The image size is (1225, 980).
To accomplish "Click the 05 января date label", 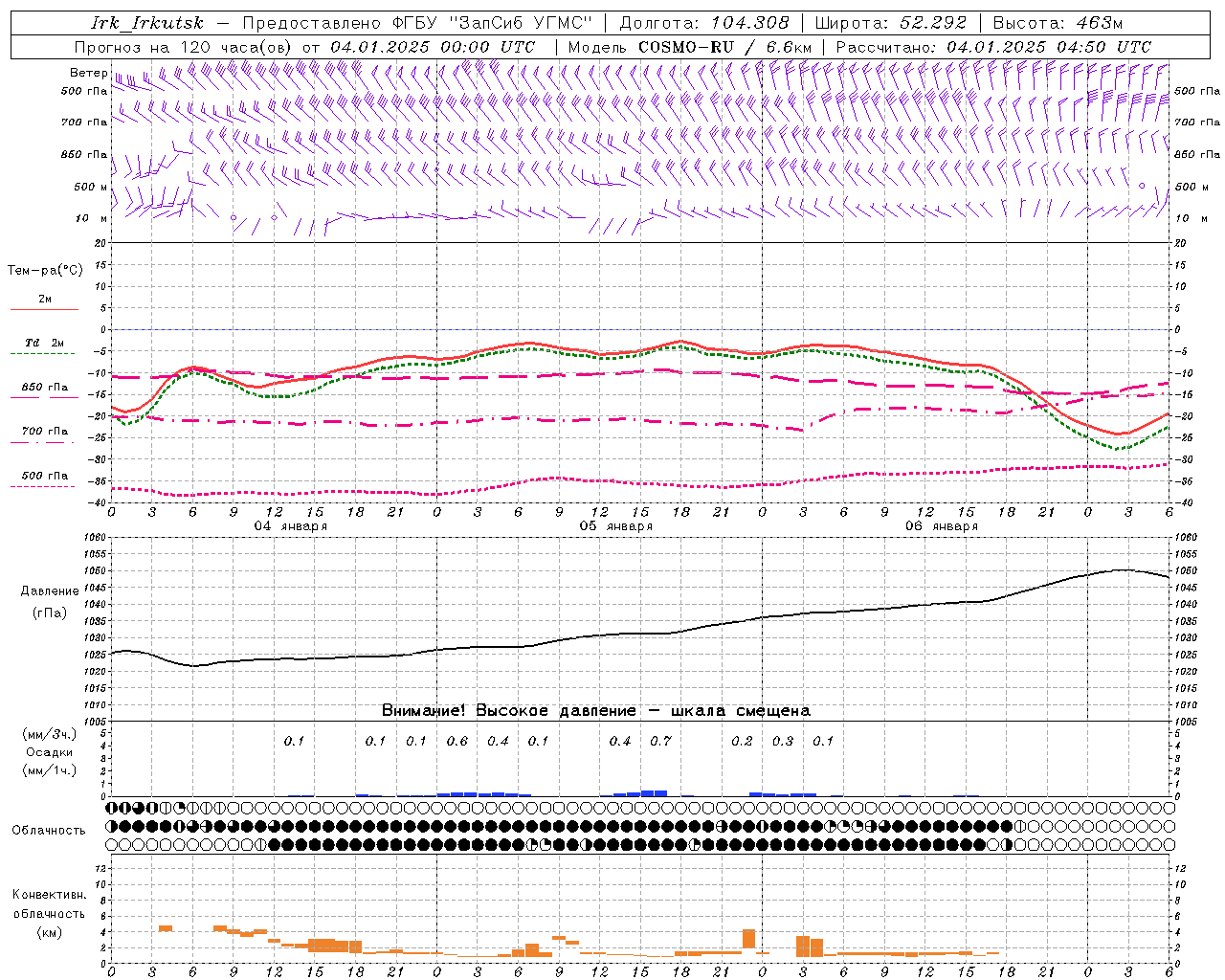I will (x=615, y=526).
